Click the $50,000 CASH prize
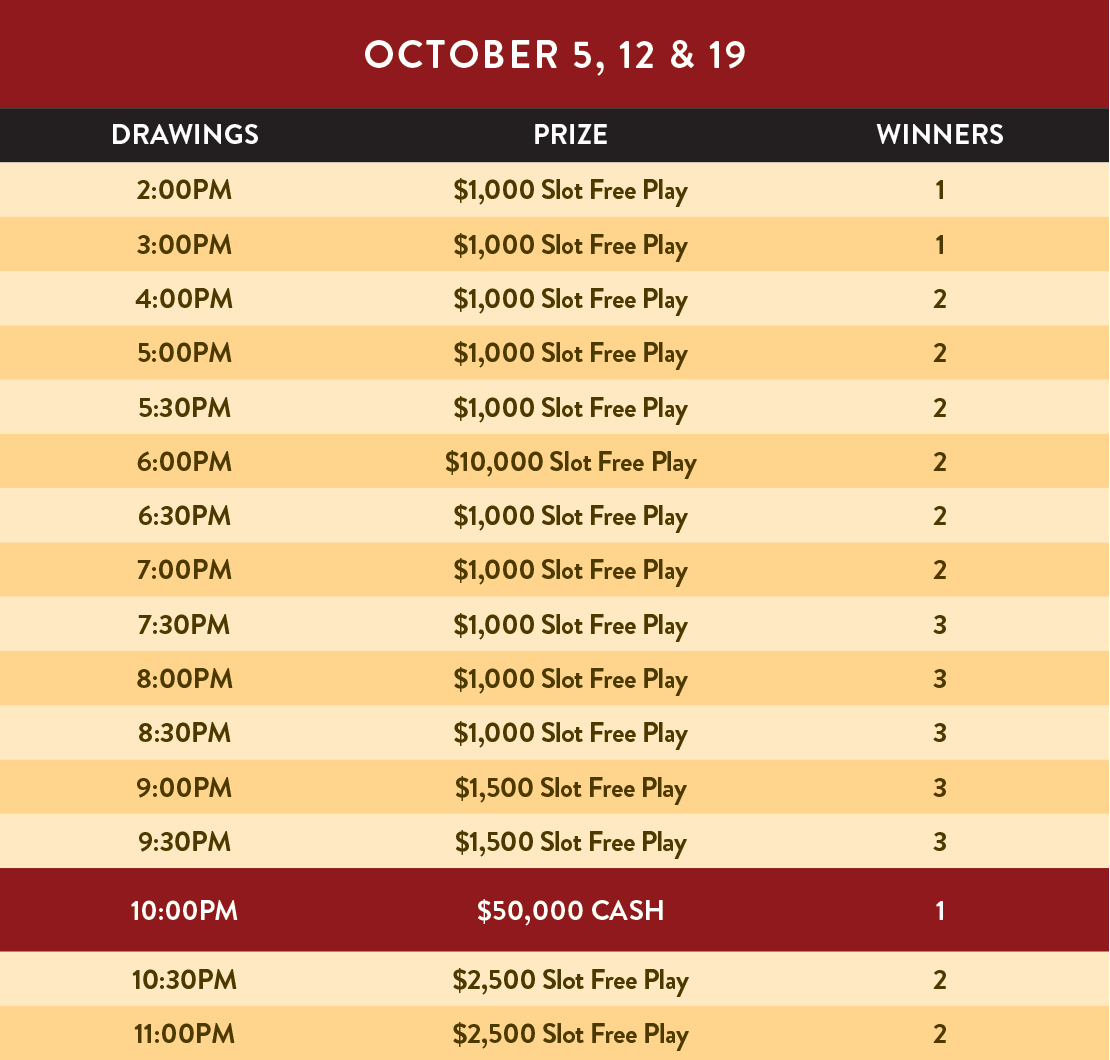1110x1060 pixels. click(570, 911)
